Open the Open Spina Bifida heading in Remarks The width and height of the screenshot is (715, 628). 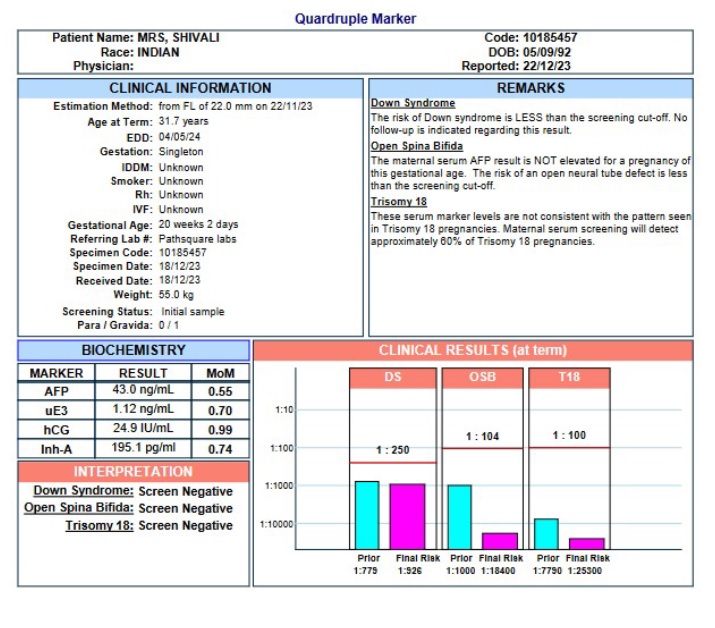tap(417, 146)
